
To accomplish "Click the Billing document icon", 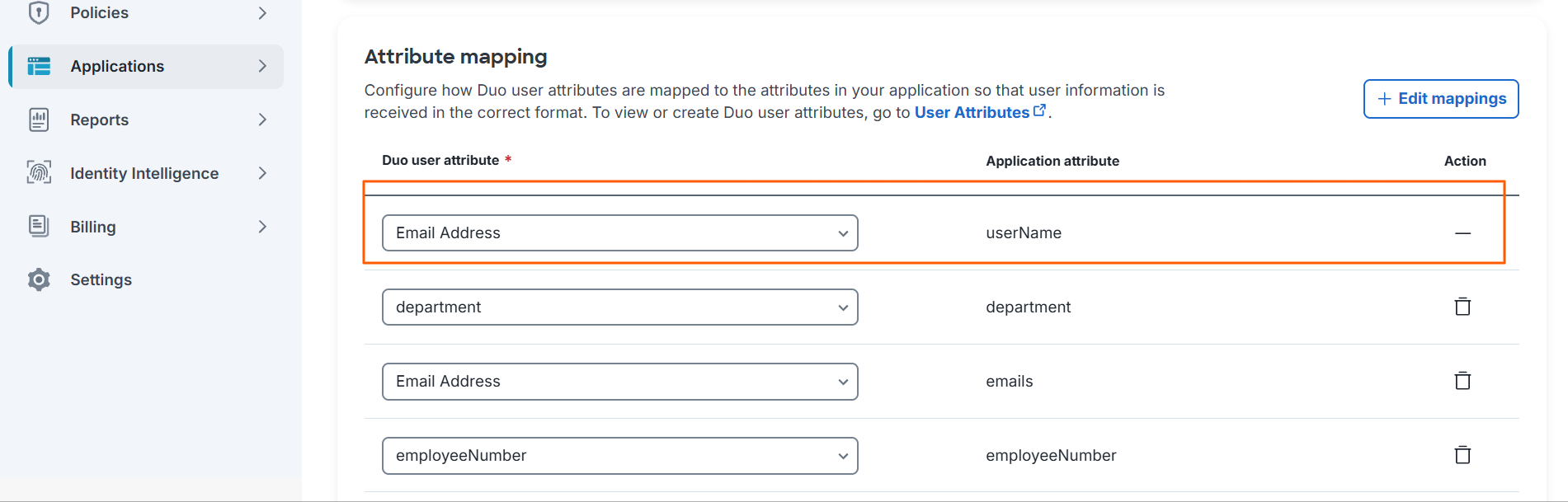I will pyautogui.click(x=39, y=226).
